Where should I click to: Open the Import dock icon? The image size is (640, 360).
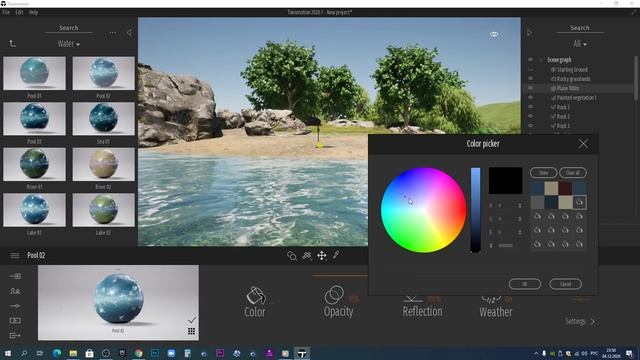tap(15, 276)
